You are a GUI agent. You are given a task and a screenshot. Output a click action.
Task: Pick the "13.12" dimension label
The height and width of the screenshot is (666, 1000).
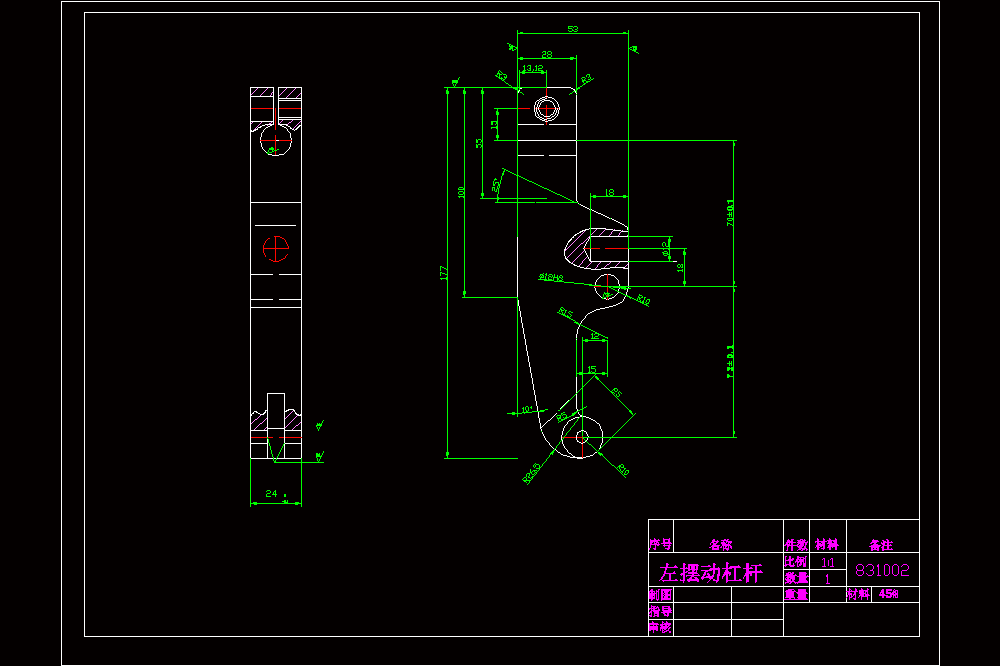(533, 68)
